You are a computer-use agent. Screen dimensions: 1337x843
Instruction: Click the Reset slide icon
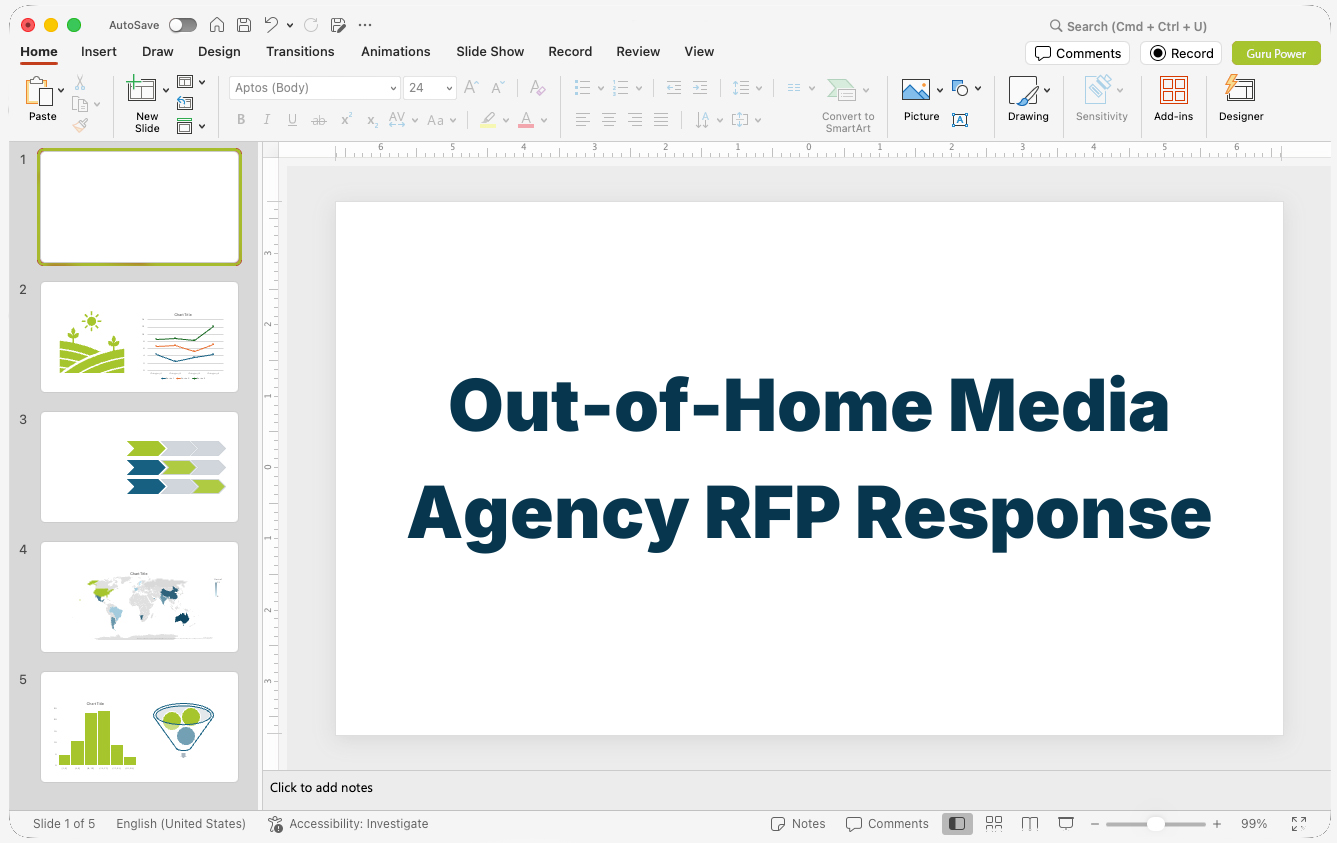185,103
